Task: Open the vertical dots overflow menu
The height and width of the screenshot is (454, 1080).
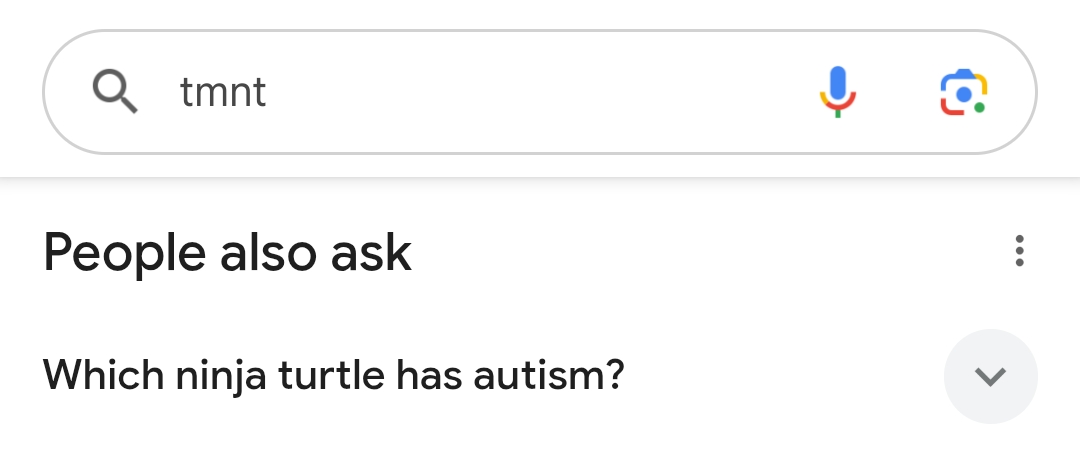Action: 1019,251
